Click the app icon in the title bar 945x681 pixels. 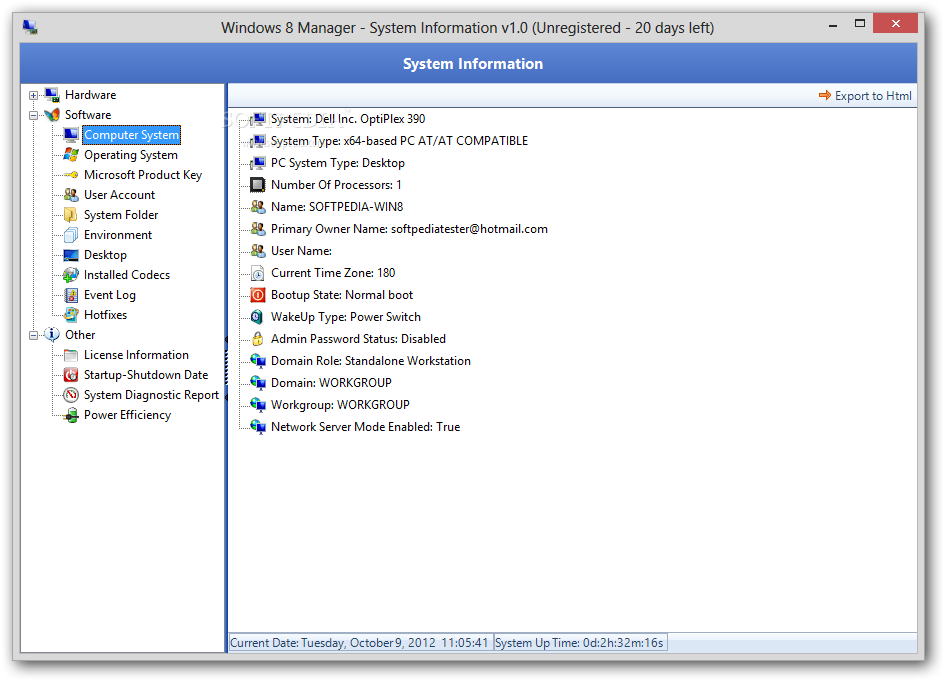click(30, 27)
